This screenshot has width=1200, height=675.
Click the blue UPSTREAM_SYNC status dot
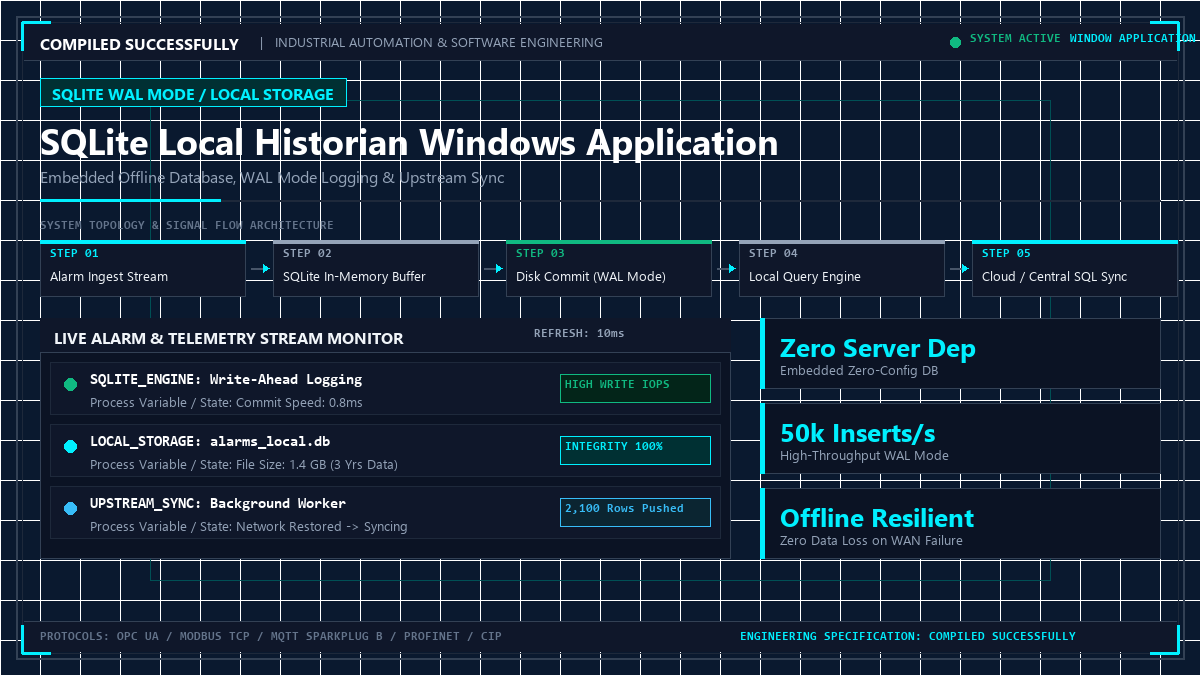pyautogui.click(x=70, y=509)
